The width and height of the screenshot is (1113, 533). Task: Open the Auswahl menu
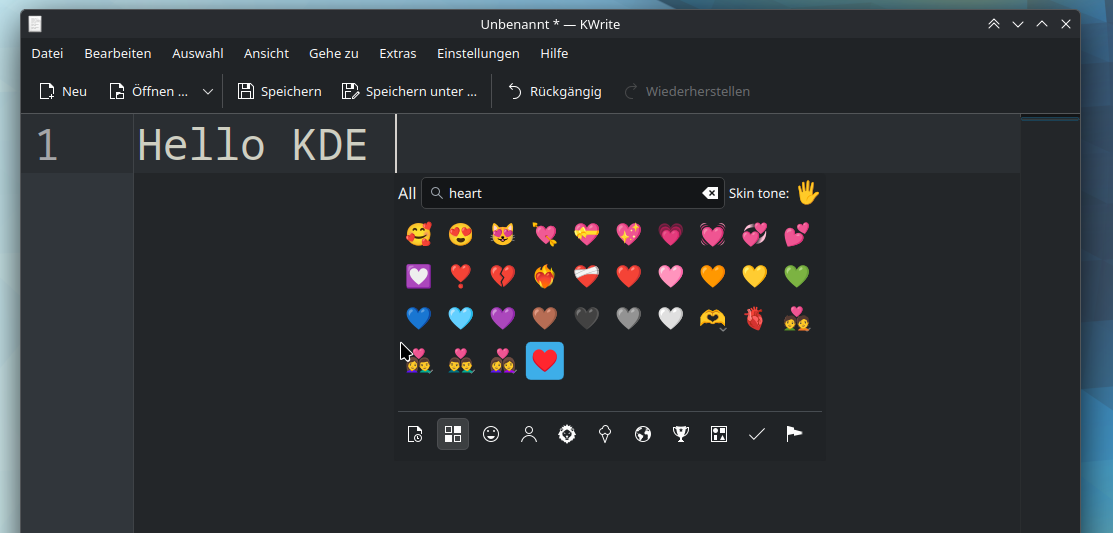pyautogui.click(x=197, y=53)
